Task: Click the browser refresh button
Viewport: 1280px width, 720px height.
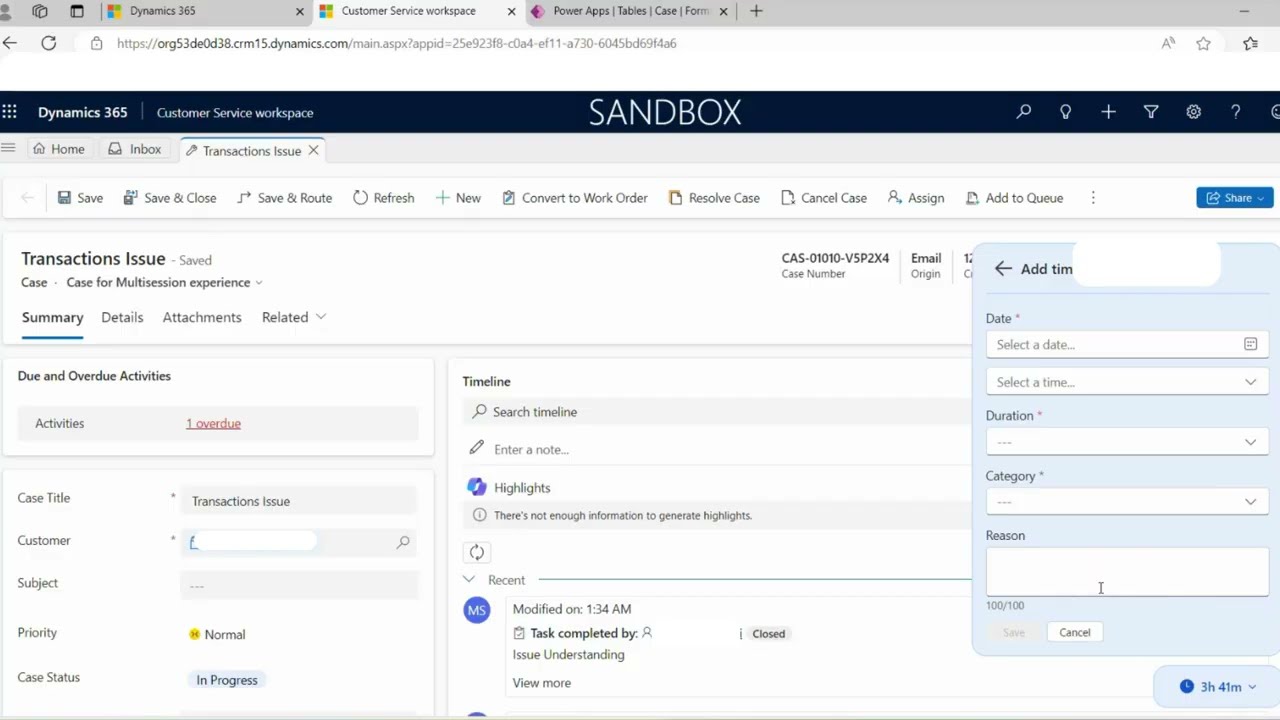Action: (x=48, y=43)
